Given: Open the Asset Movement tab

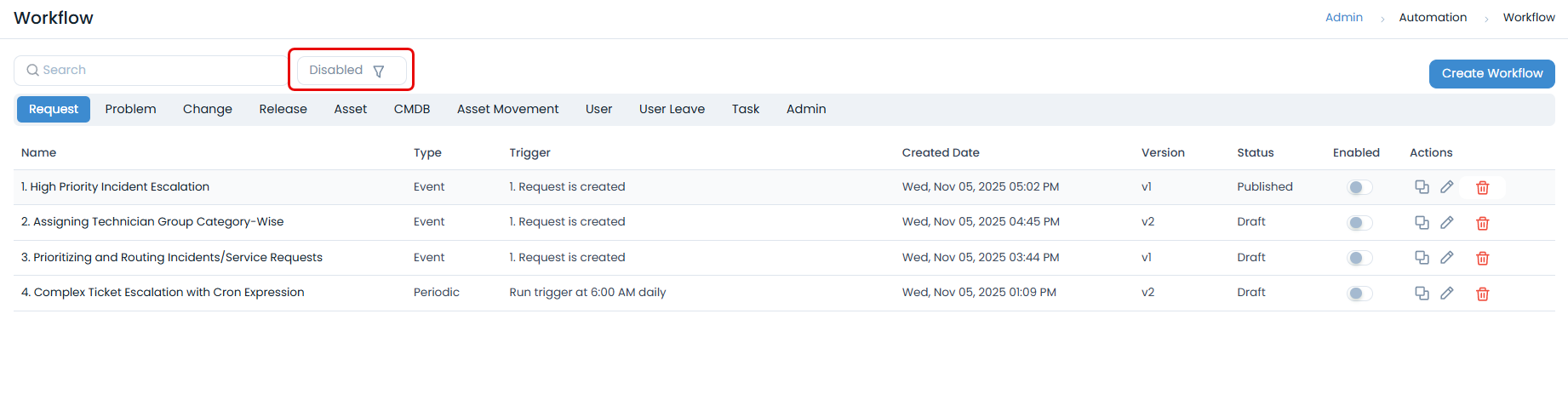Looking at the screenshot, I should pyautogui.click(x=507, y=109).
